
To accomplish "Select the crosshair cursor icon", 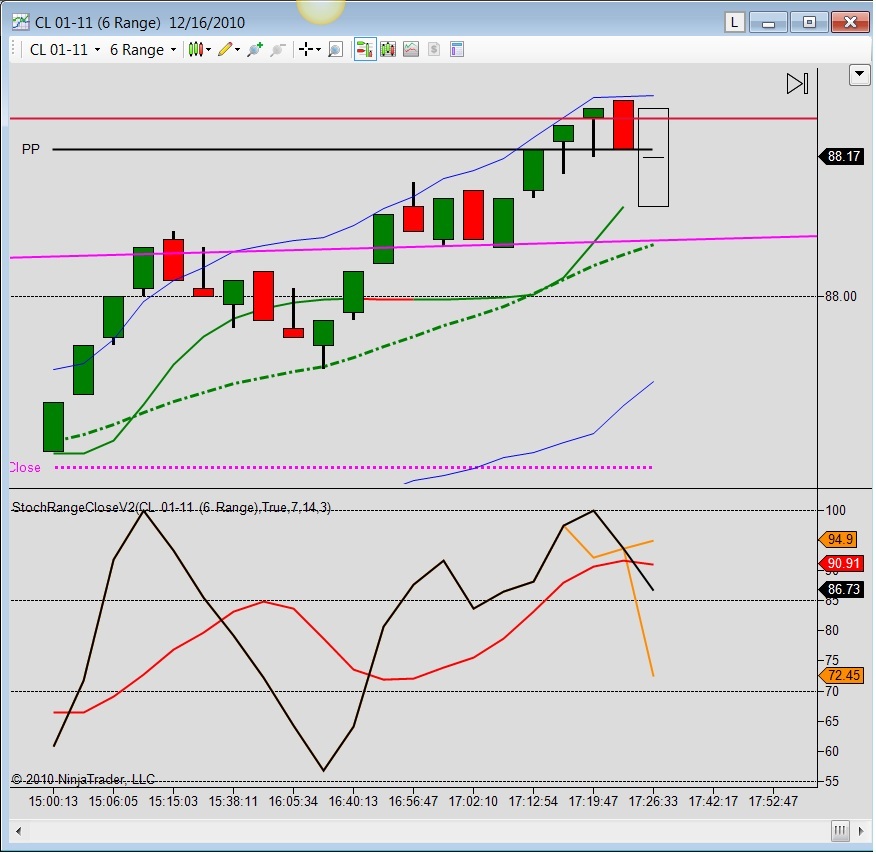I will click(x=306, y=50).
